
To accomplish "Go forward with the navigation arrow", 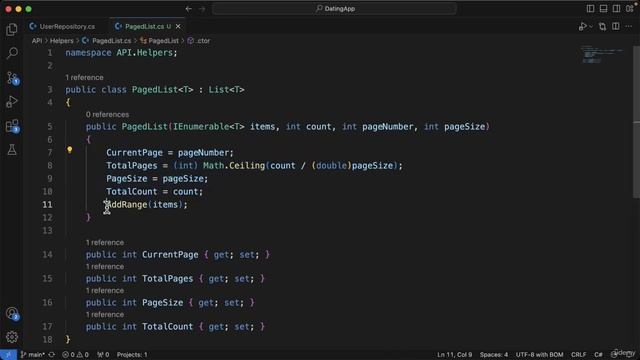I will (x=202, y=9).
